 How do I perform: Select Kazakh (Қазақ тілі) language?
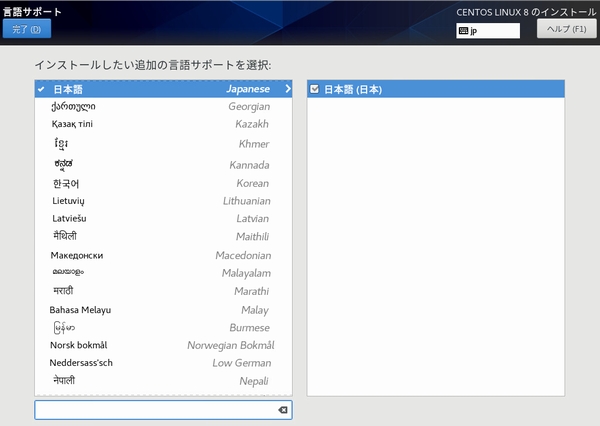[x=163, y=124]
